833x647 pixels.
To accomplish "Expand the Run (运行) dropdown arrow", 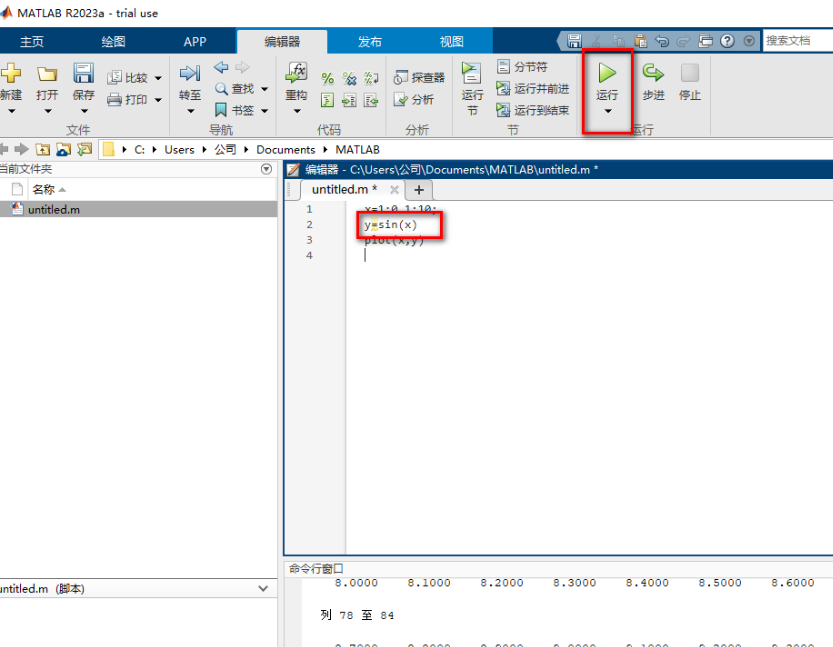I will click(x=608, y=111).
